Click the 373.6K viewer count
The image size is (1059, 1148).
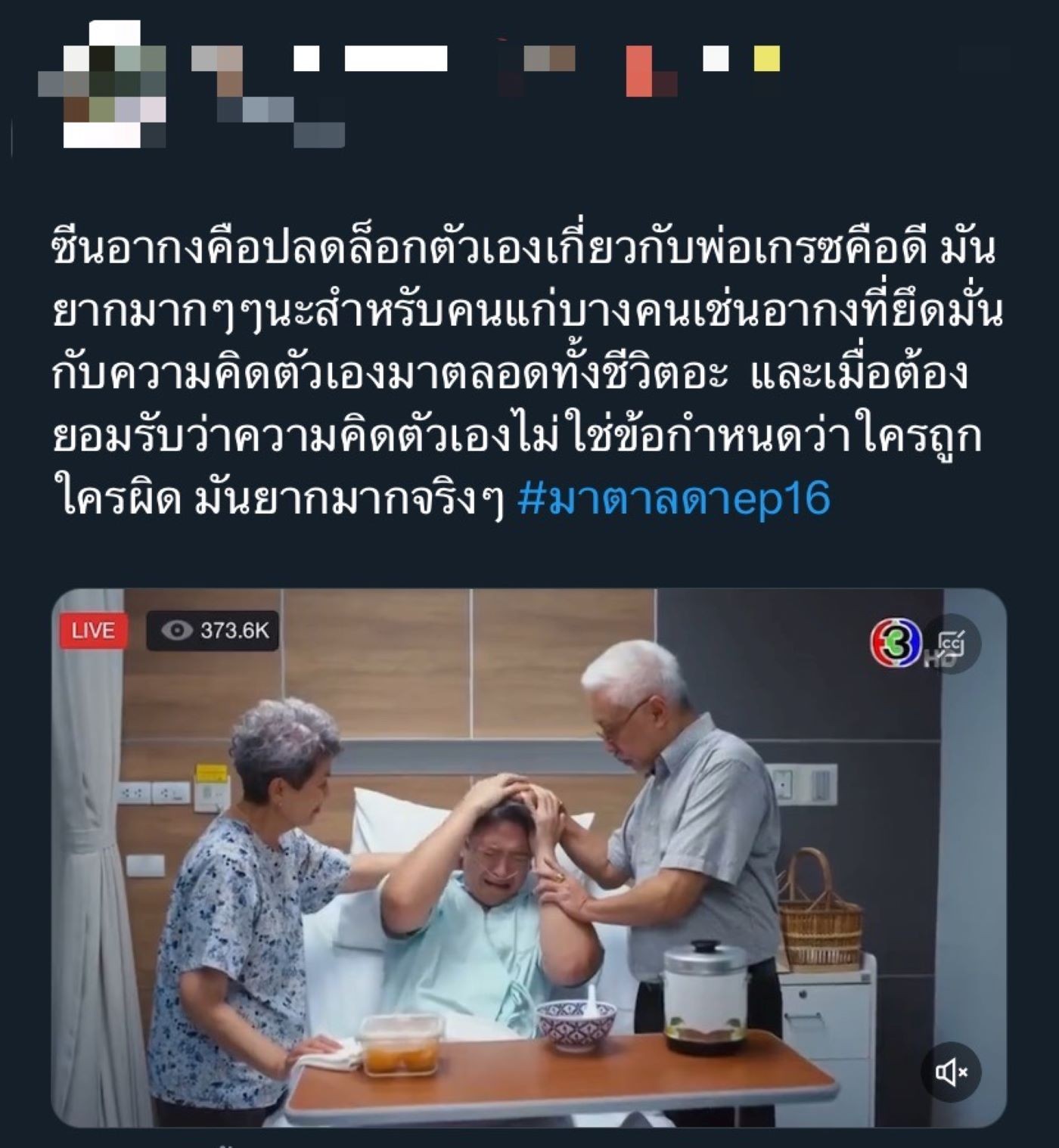(234, 631)
